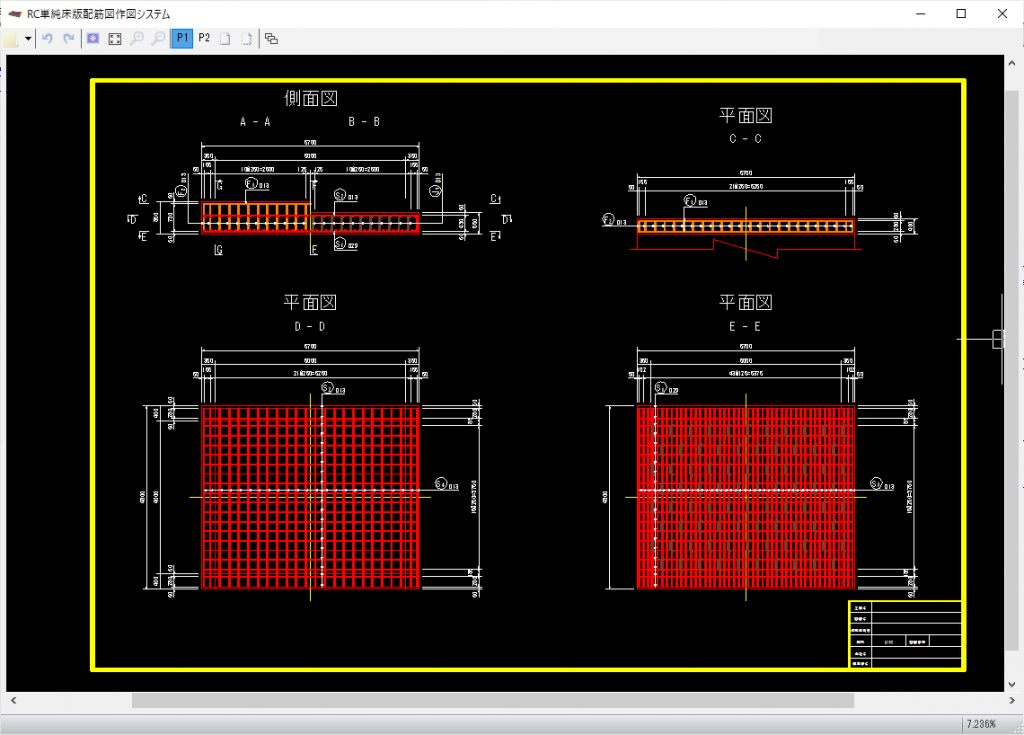Click the fit-to-window icon
The image size is (1024, 735).
pos(115,39)
